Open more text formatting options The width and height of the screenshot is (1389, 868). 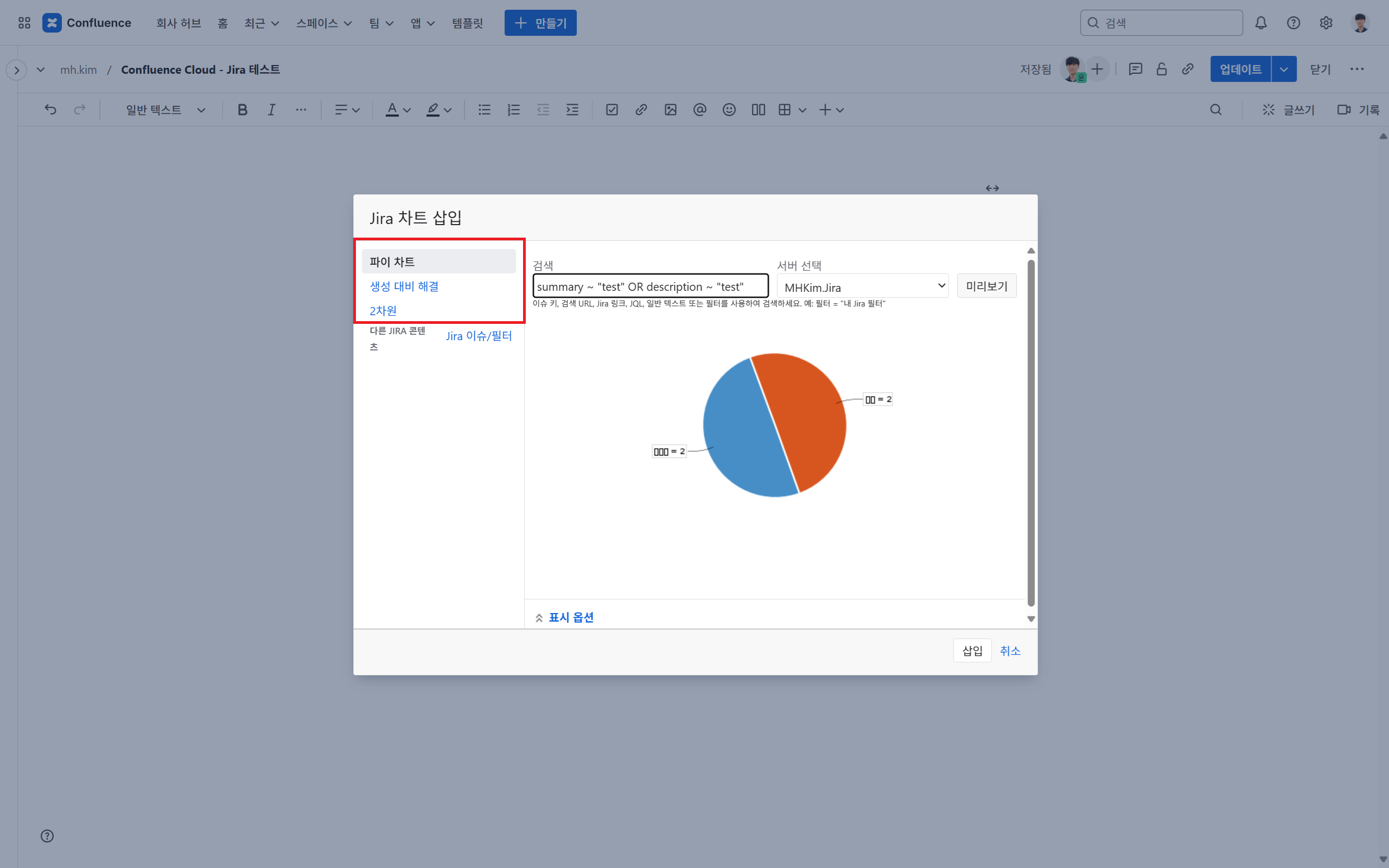tap(301, 110)
